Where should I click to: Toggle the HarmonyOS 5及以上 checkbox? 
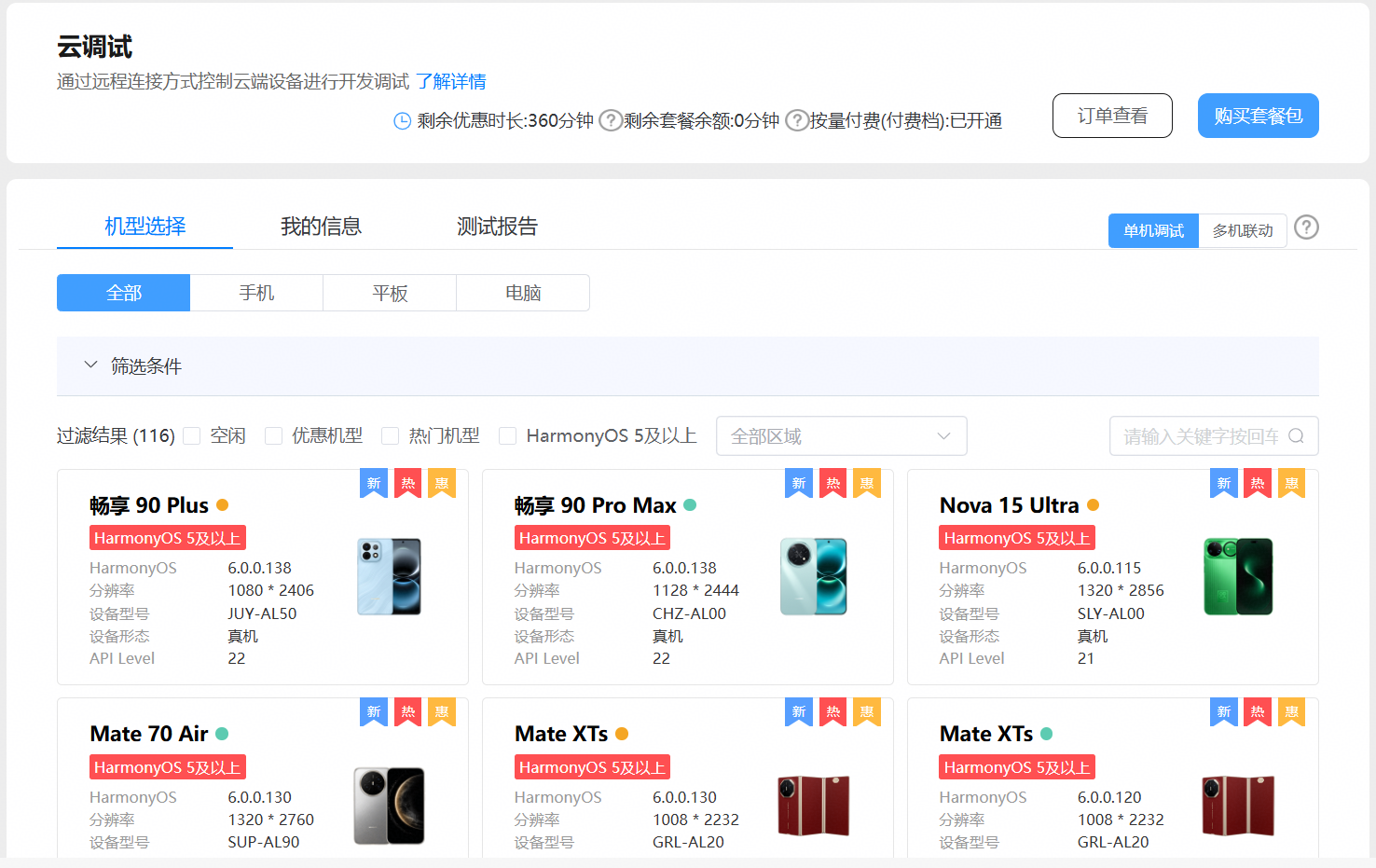(x=508, y=436)
